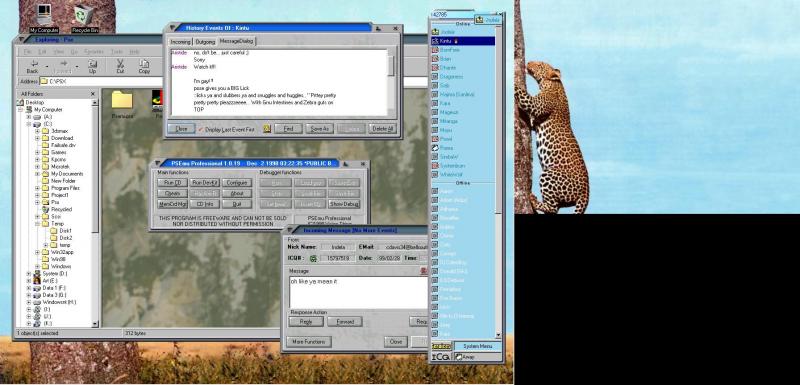
Task: Click PSEmu window title bar triangle icon
Action: point(156,164)
